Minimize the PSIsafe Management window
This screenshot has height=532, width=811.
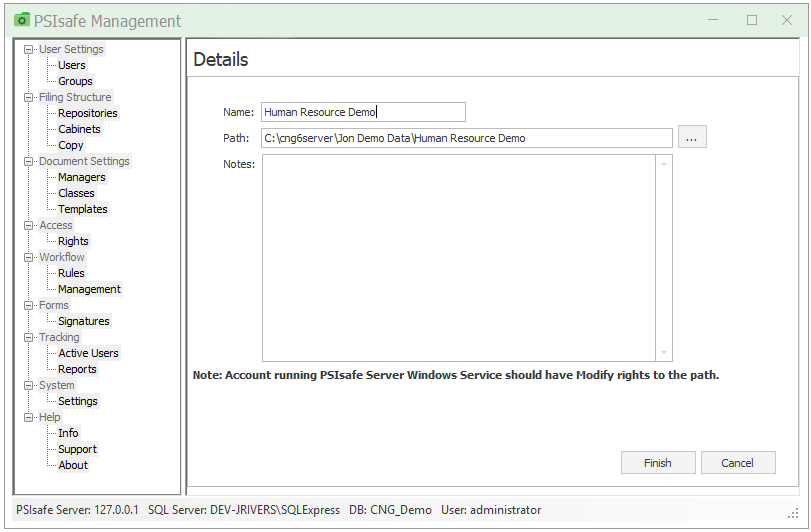coord(713,20)
